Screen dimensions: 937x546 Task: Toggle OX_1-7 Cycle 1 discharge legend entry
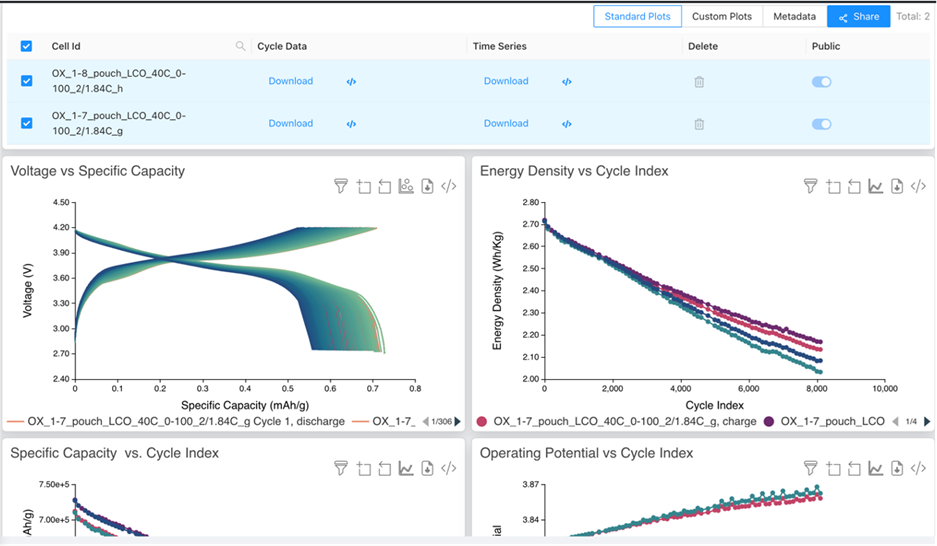click(176, 421)
